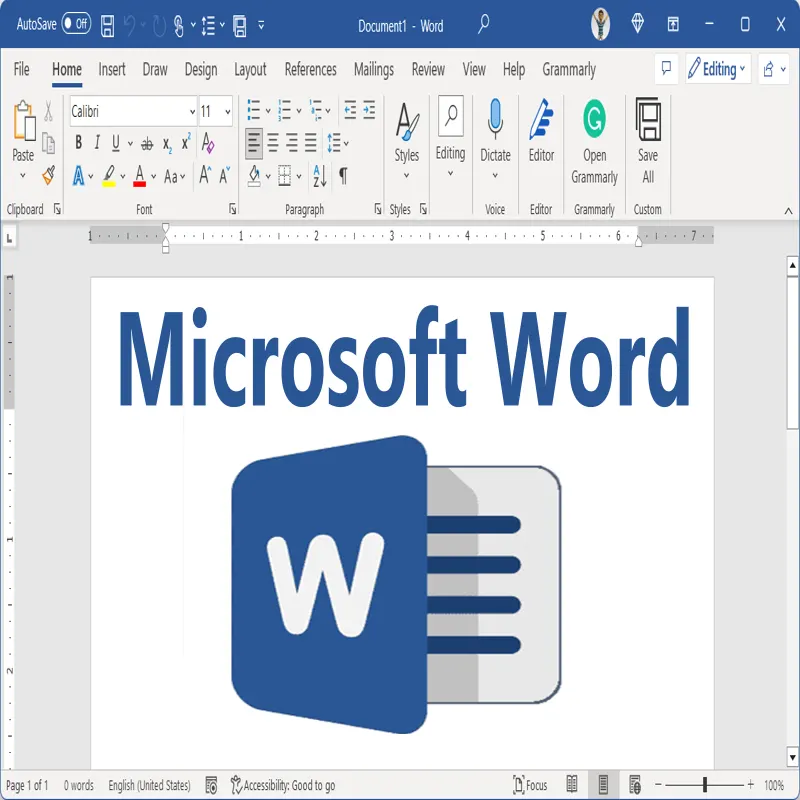800x800 pixels.
Task: Toggle AutoSave switch on
Action: point(76,23)
